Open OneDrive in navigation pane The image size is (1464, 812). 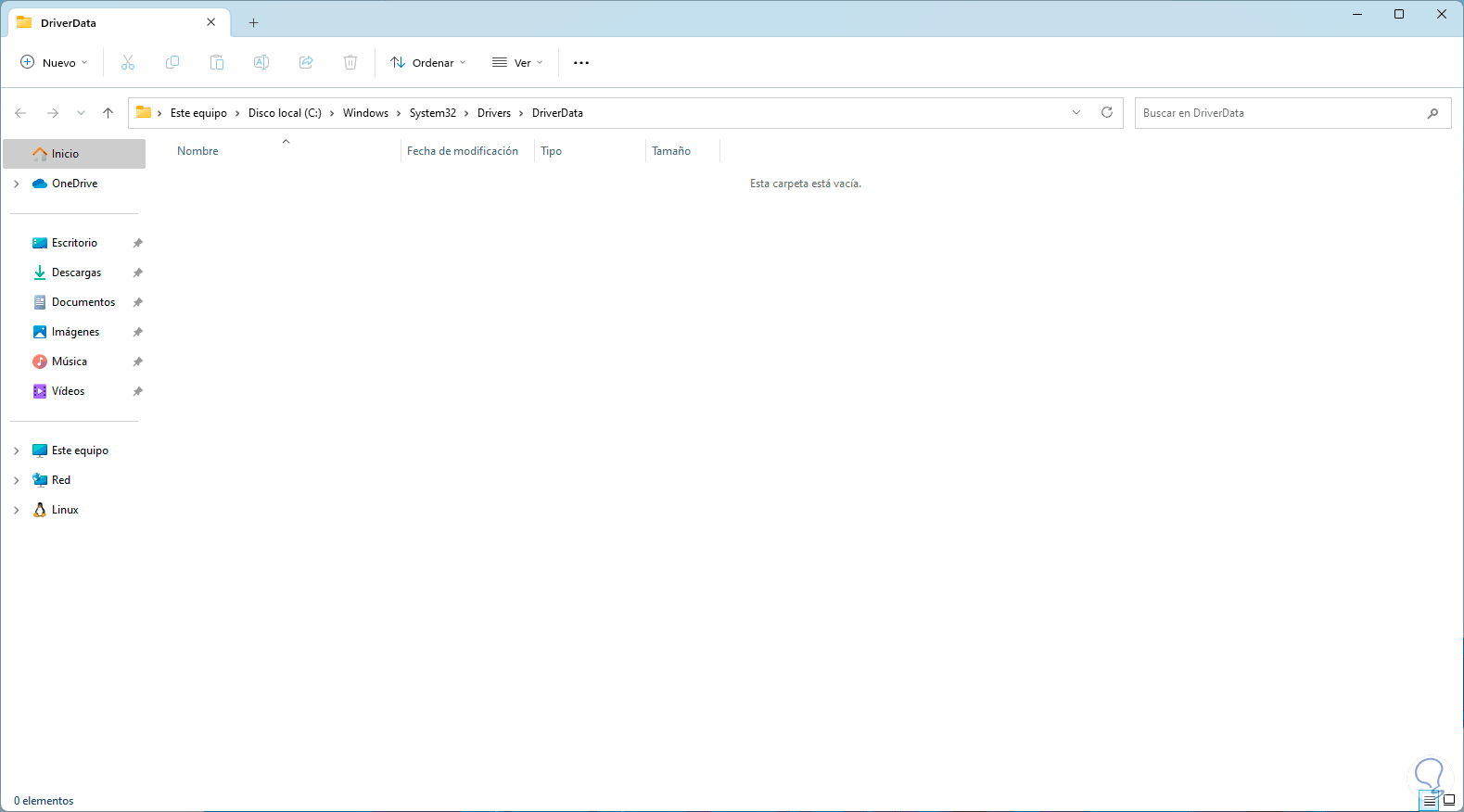(x=74, y=184)
